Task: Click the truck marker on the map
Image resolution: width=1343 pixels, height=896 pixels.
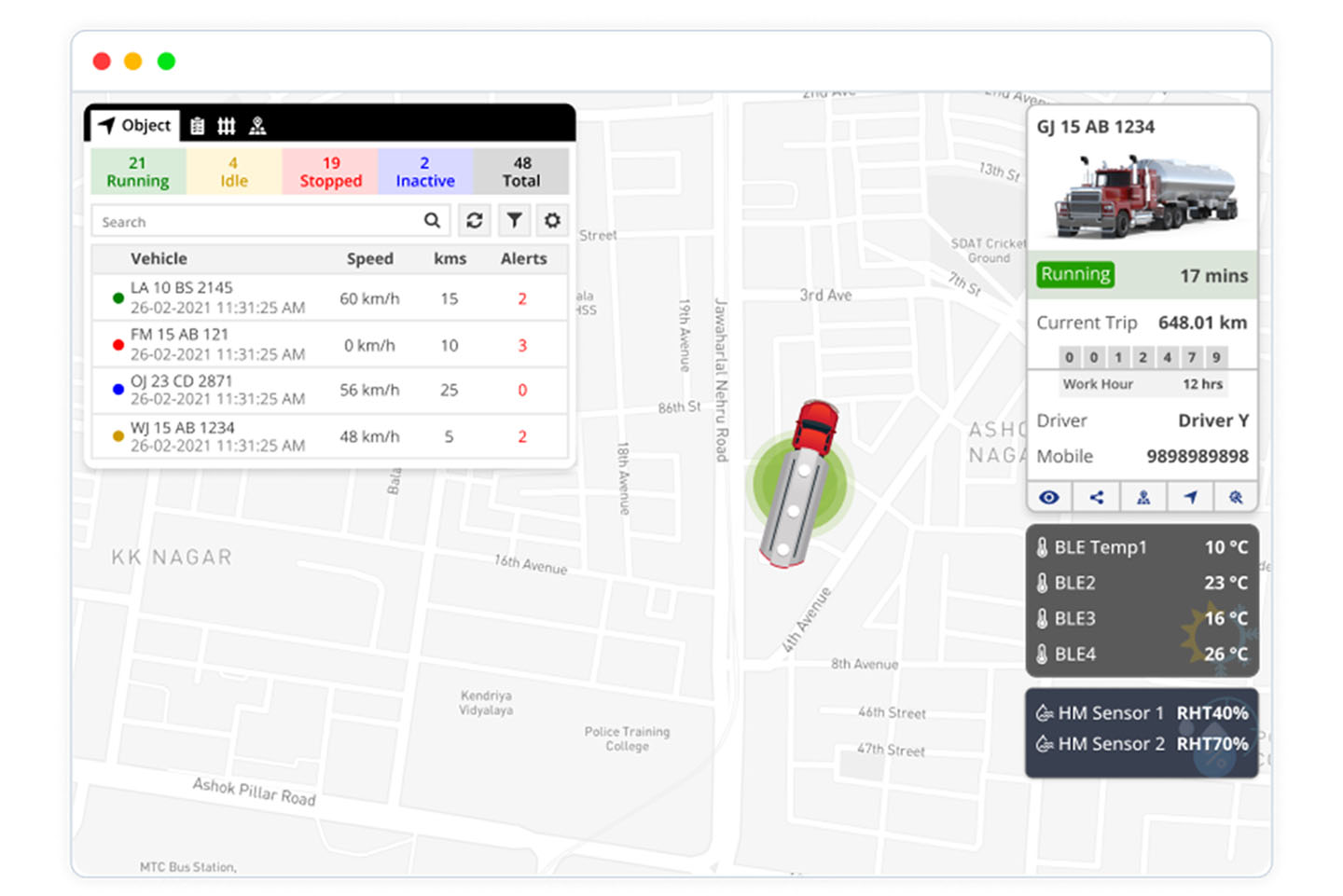Action: (800, 483)
